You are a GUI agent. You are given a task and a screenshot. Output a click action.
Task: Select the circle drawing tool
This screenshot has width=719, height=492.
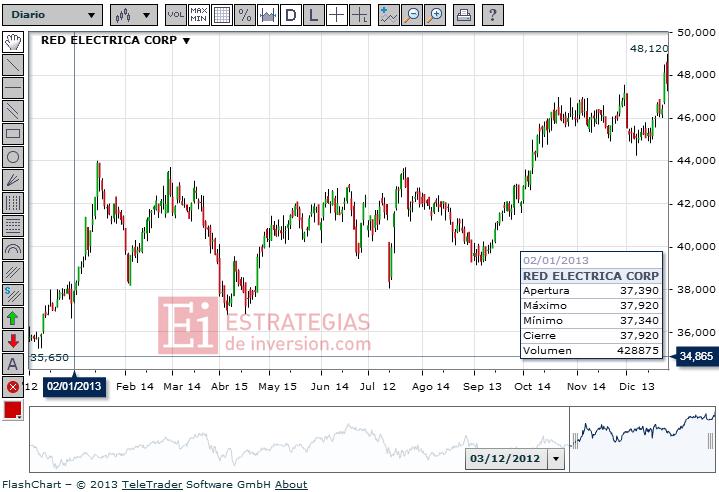[x=13, y=157]
